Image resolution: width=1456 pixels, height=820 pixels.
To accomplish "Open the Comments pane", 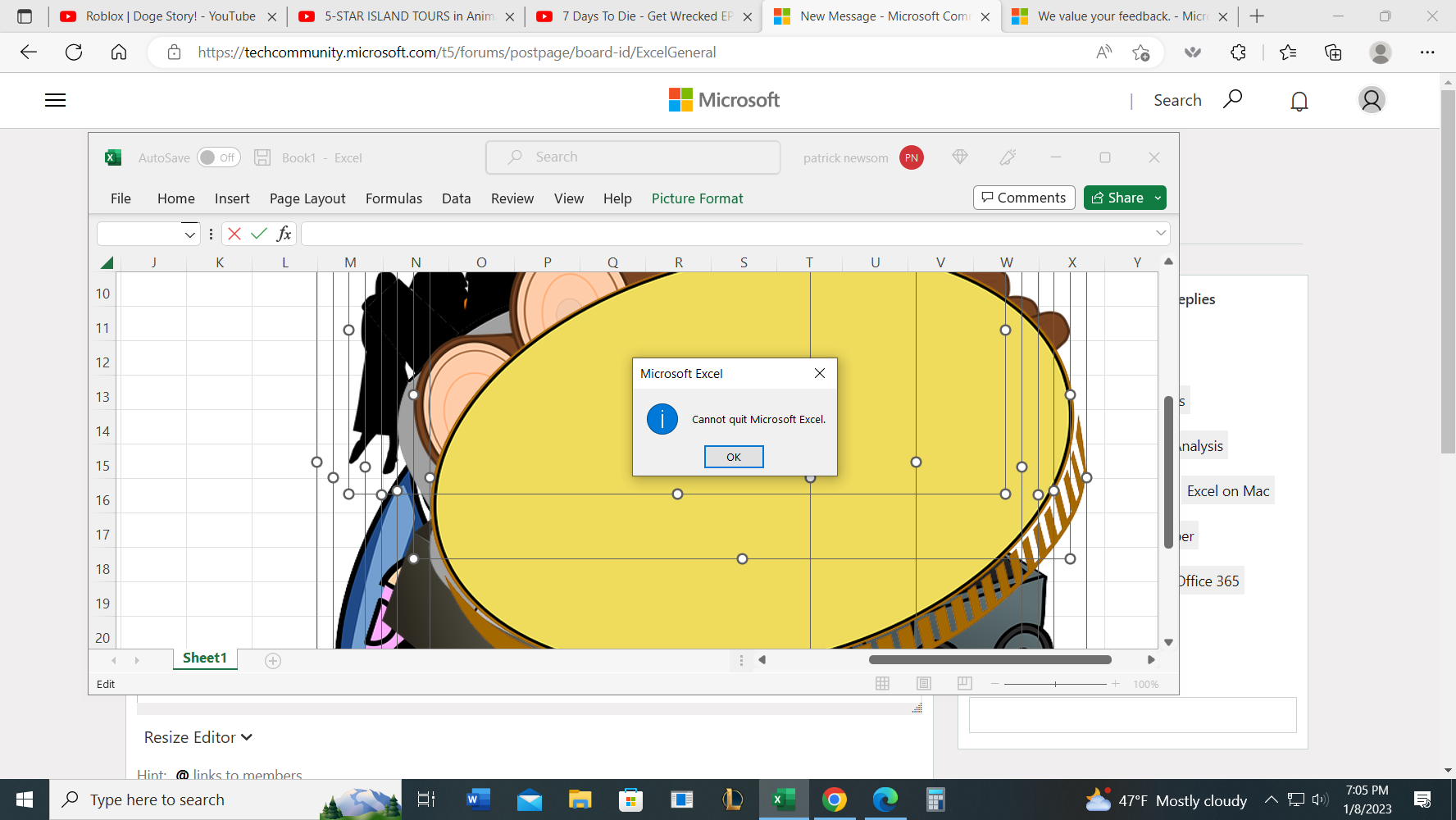I will pyautogui.click(x=1023, y=198).
